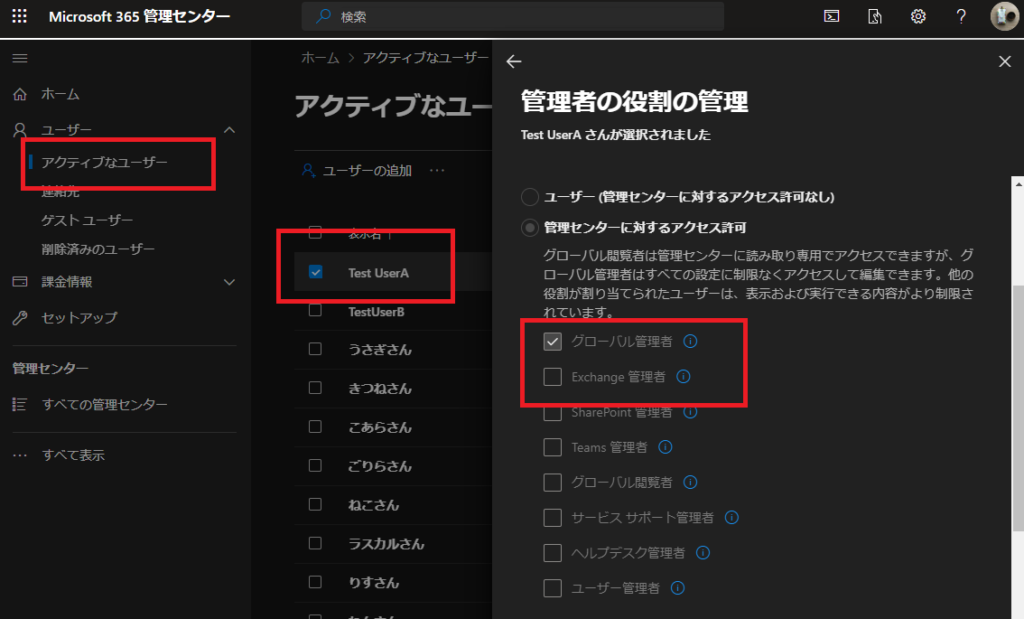
Task: Select ユーザー (管理センターに対するアクセス許可なし) radio button
Action: point(530,197)
